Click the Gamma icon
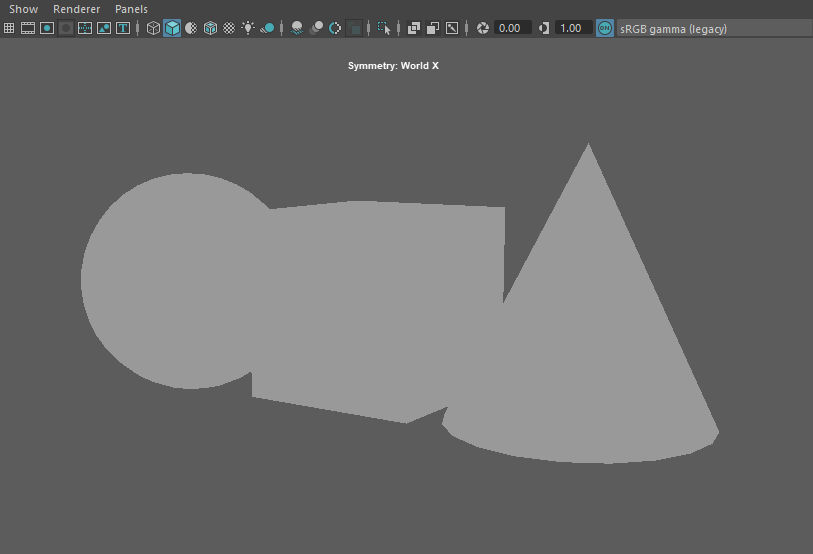 tap(544, 28)
